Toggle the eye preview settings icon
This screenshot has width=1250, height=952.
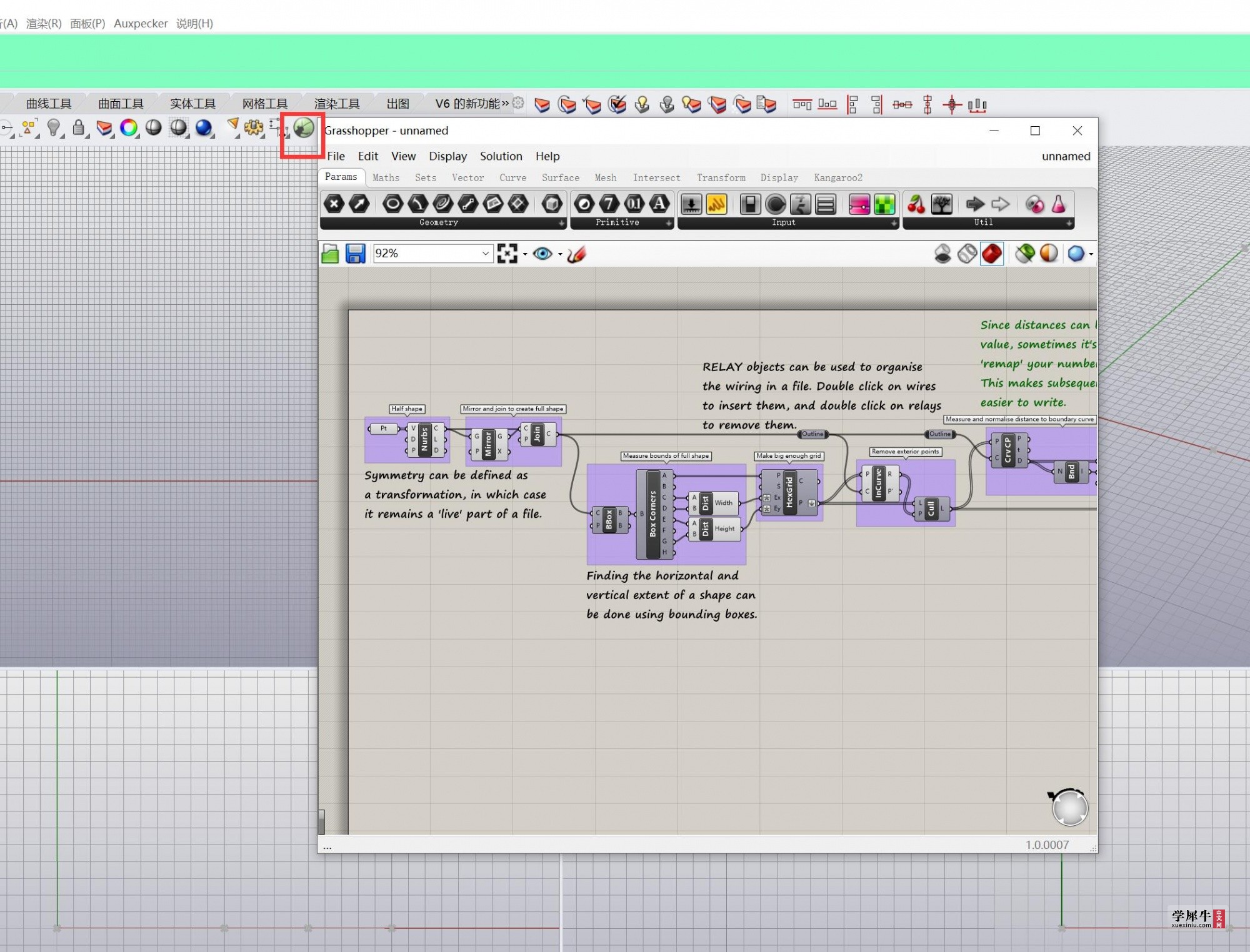click(542, 254)
